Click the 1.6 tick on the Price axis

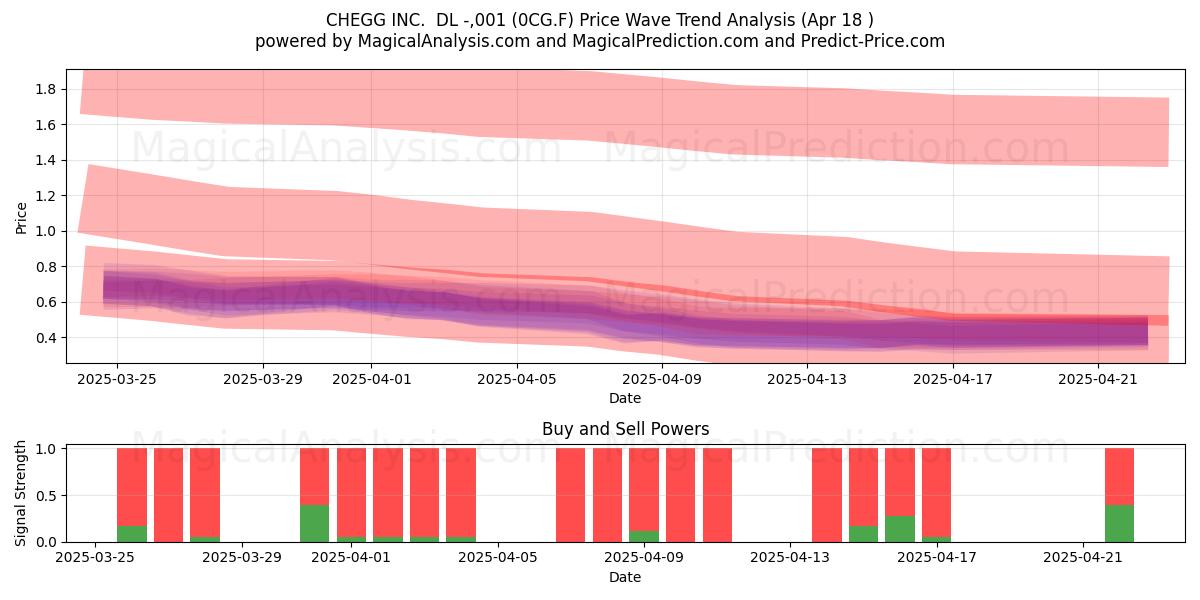coord(46,125)
